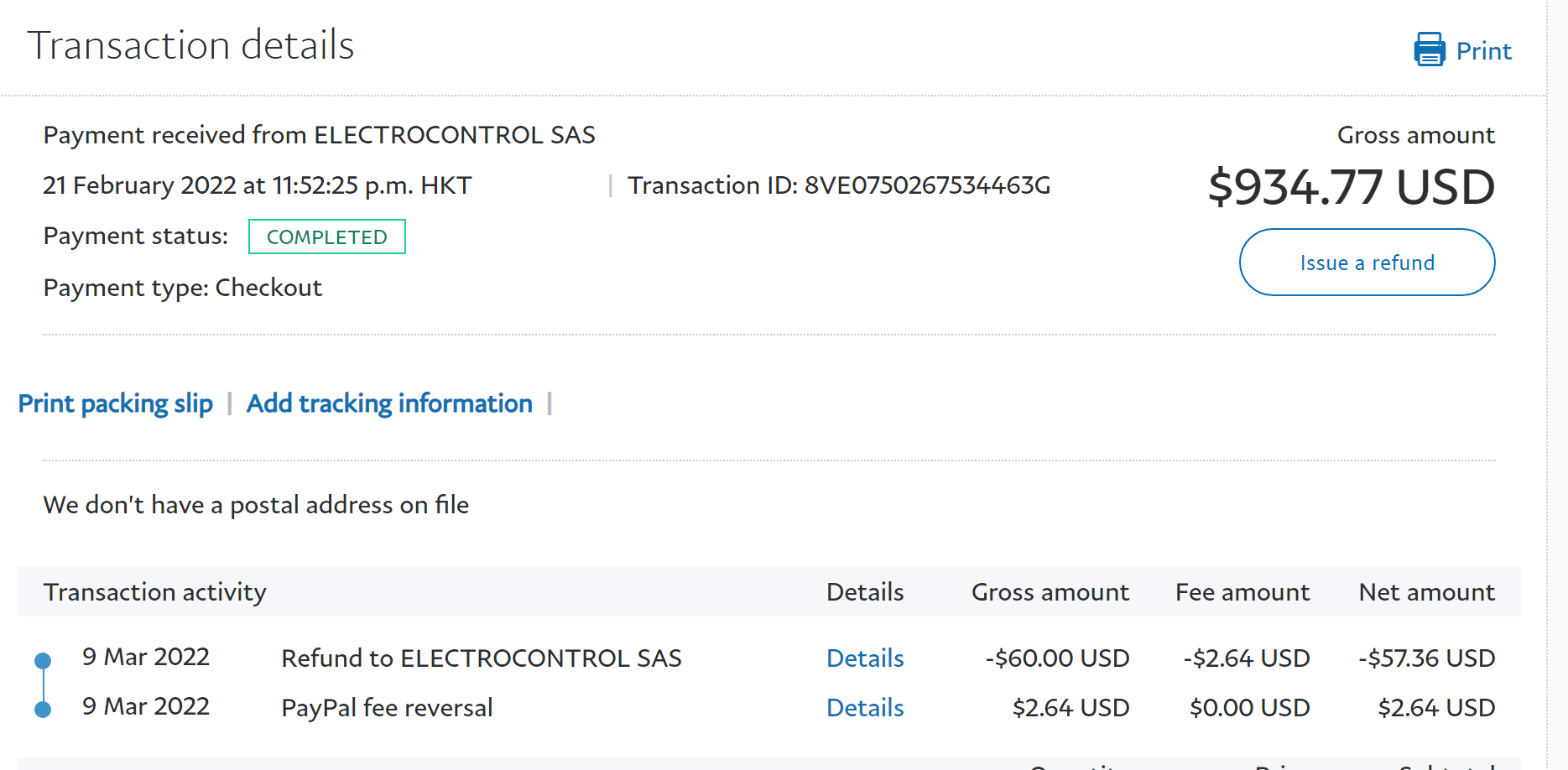Click the Transaction details page heading
This screenshot has width=1568, height=770.
[x=191, y=45]
